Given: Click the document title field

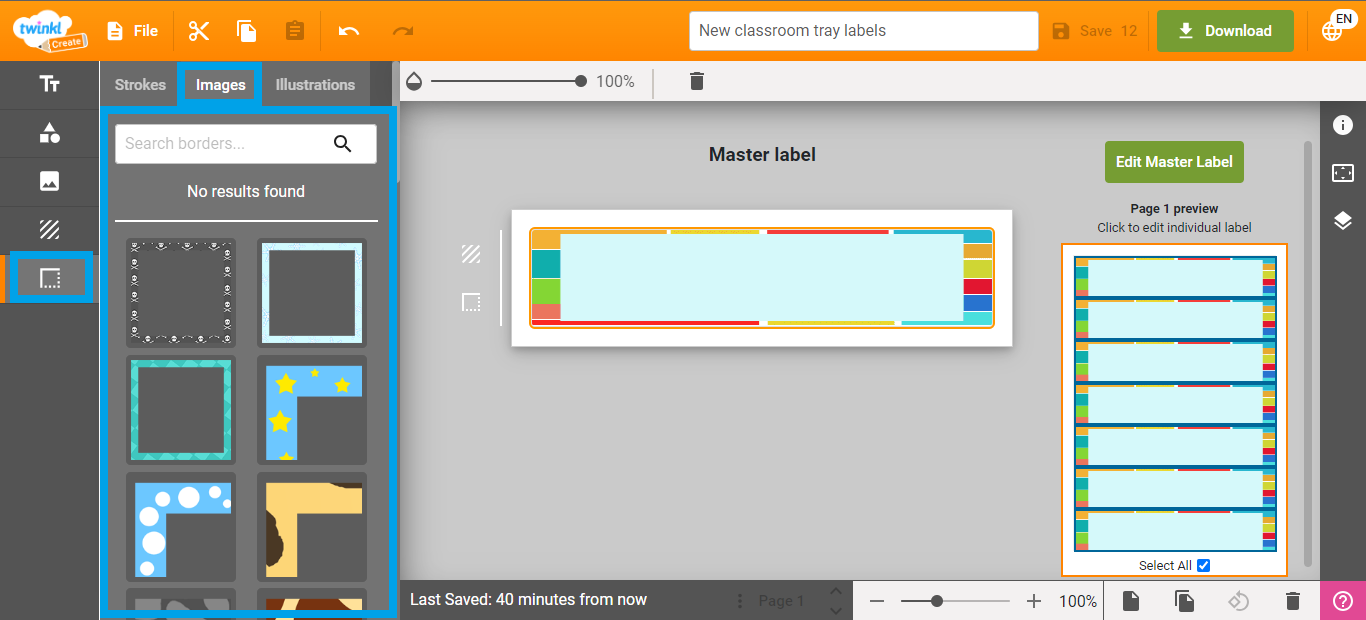Looking at the screenshot, I should tap(864, 31).
